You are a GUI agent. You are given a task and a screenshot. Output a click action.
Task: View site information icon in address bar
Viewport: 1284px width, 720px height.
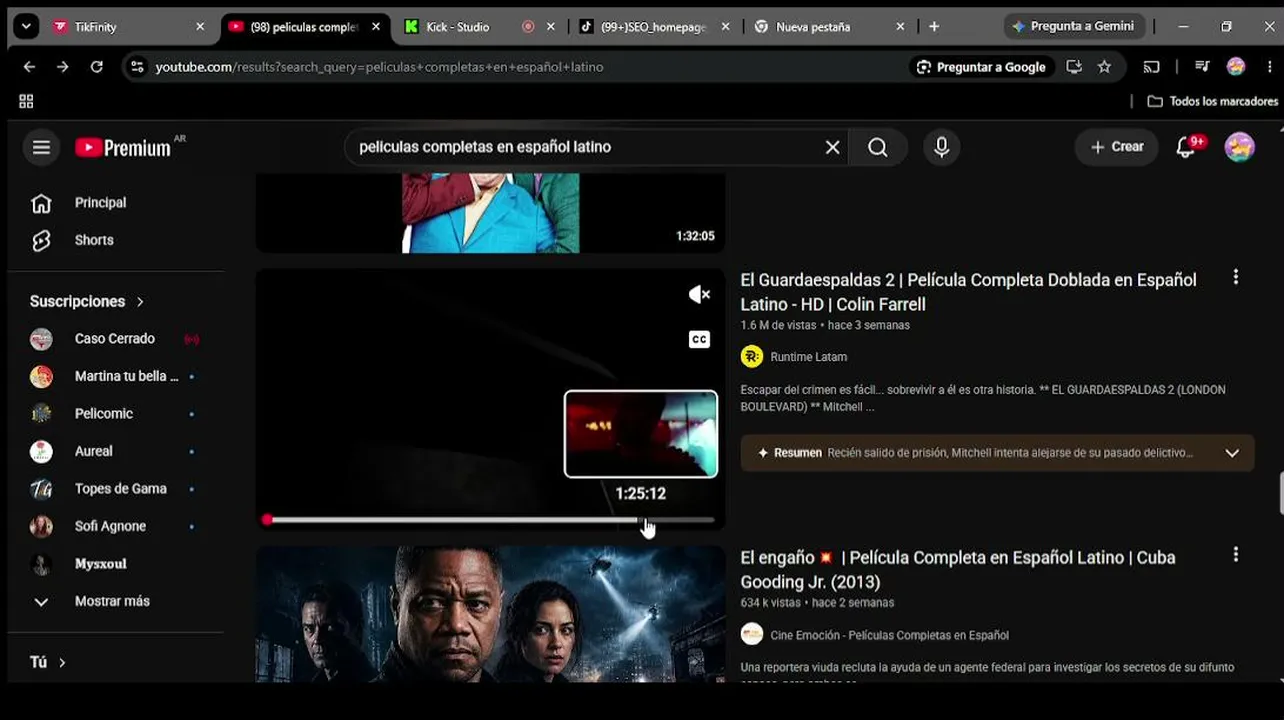click(136, 67)
